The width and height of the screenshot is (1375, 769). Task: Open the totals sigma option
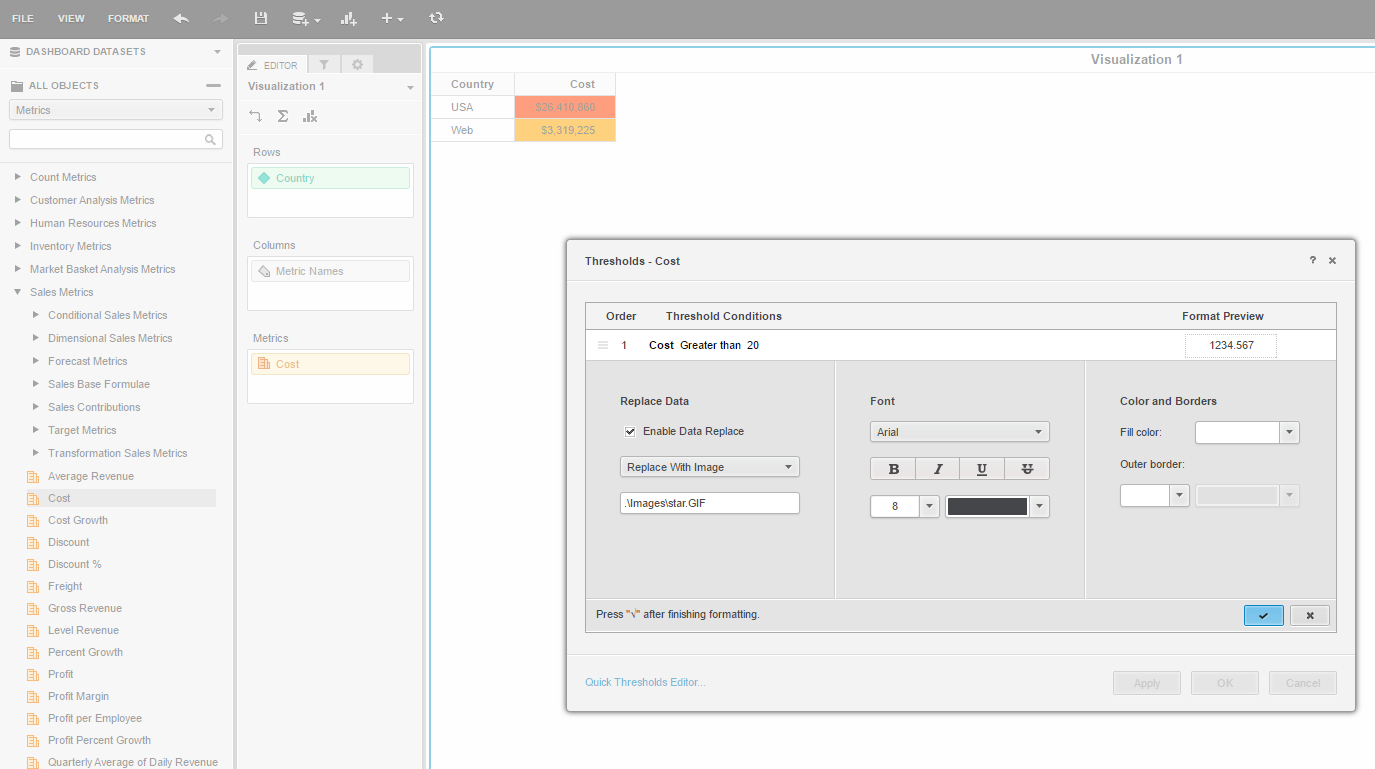pyautogui.click(x=282, y=116)
